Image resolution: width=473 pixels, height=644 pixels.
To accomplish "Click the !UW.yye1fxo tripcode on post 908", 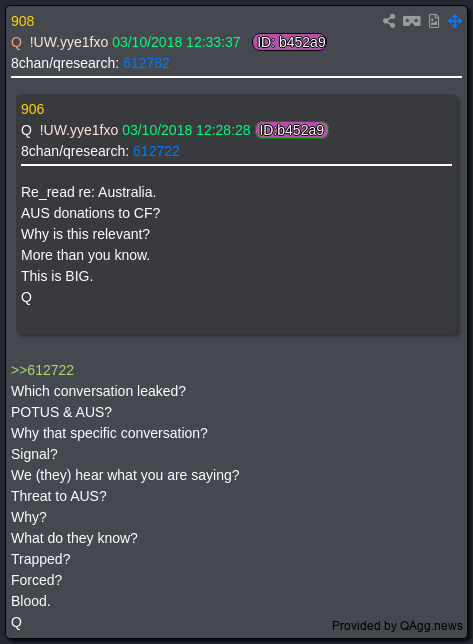I will coord(69,42).
